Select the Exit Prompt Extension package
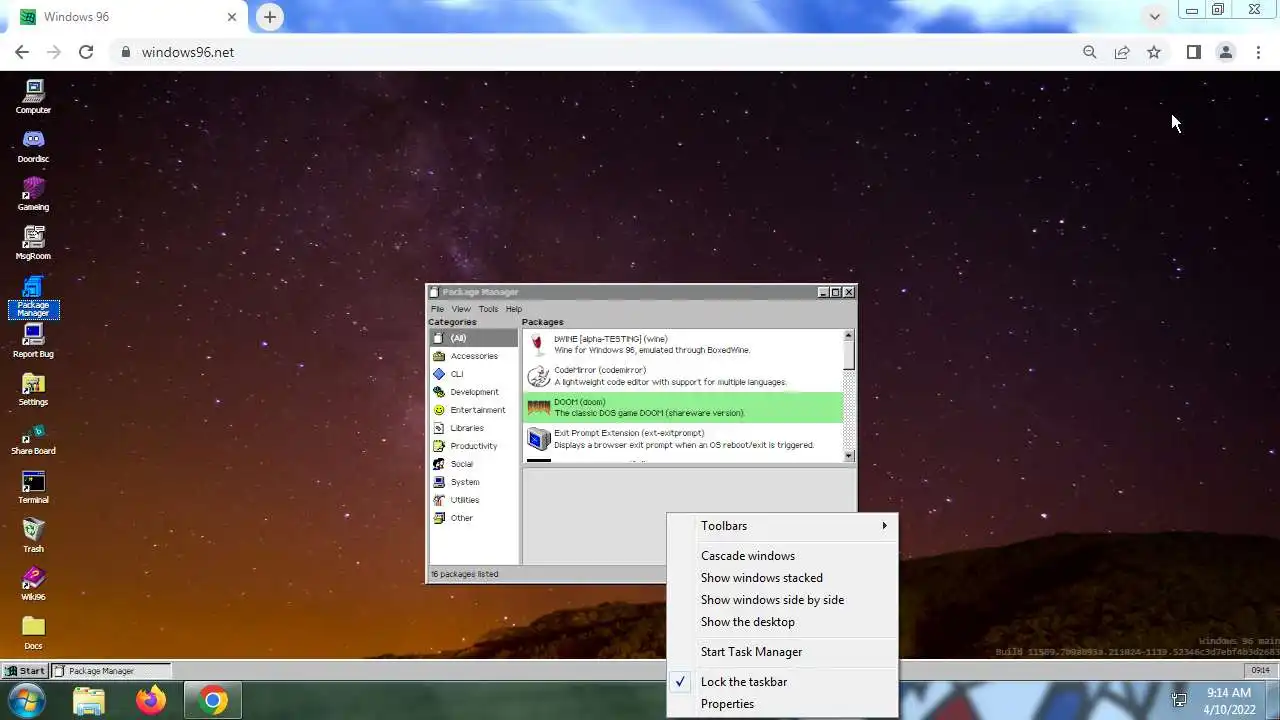Viewport: 1280px width, 720px height. (x=683, y=439)
